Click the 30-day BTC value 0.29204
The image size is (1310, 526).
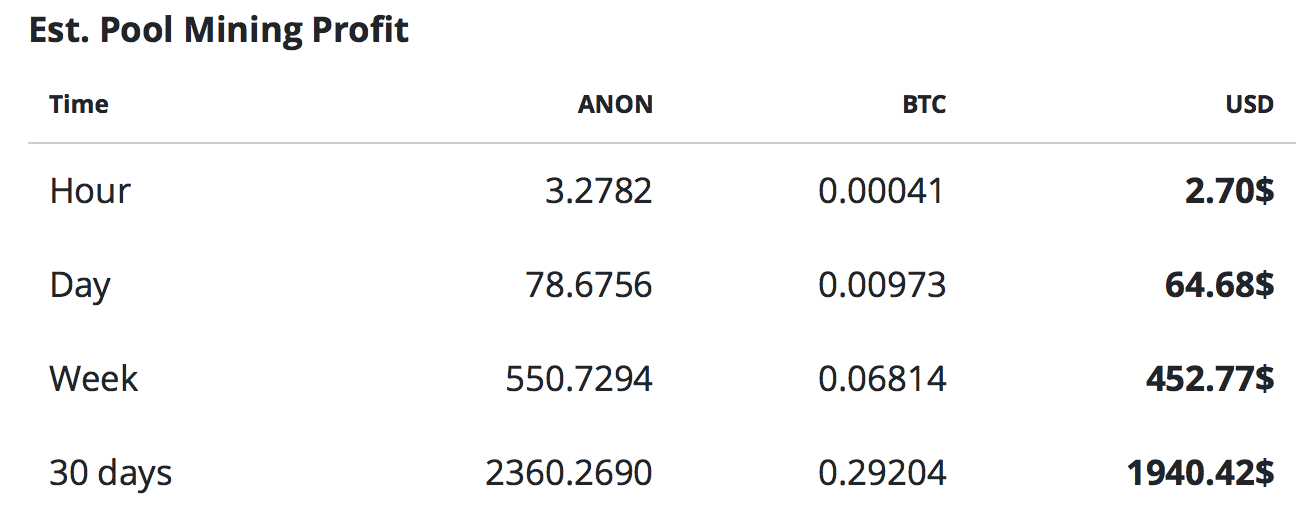(x=881, y=472)
